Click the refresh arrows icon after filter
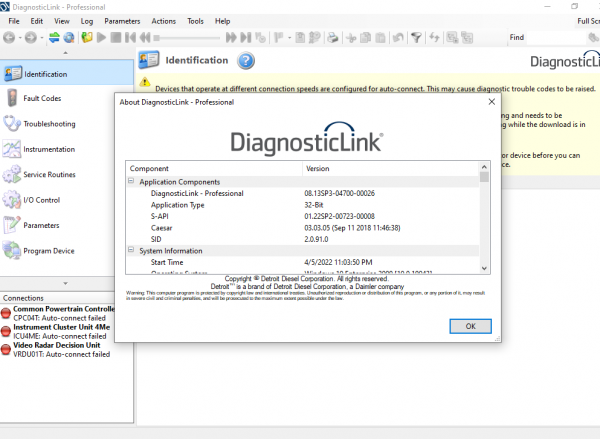 (434, 38)
